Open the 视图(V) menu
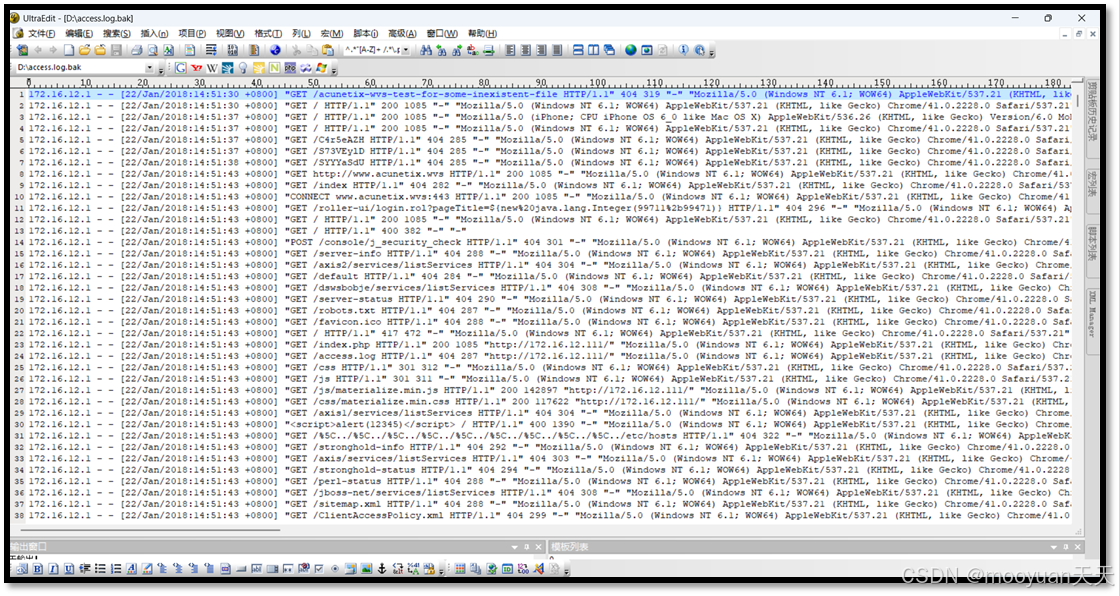 (x=230, y=34)
